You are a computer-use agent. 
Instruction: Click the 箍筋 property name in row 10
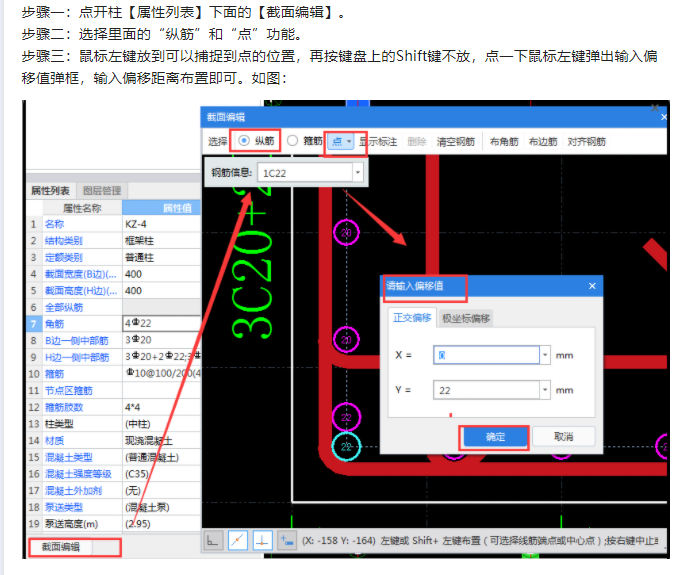(54, 374)
